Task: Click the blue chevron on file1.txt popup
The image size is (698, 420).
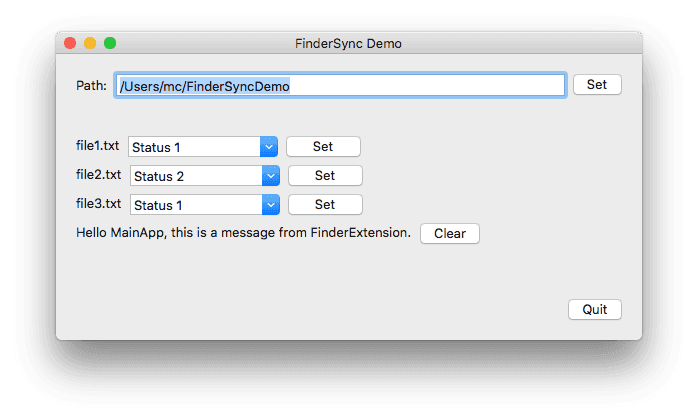Action: tap(268, 147)
